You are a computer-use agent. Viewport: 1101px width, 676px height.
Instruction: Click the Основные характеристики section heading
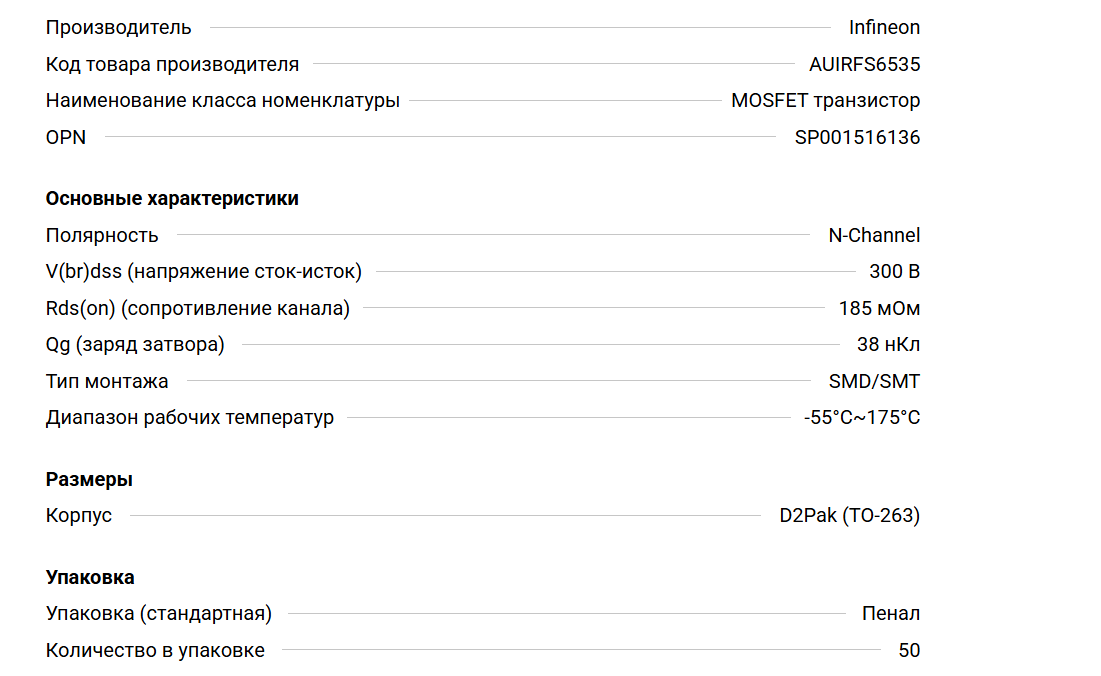coord(172,199)
